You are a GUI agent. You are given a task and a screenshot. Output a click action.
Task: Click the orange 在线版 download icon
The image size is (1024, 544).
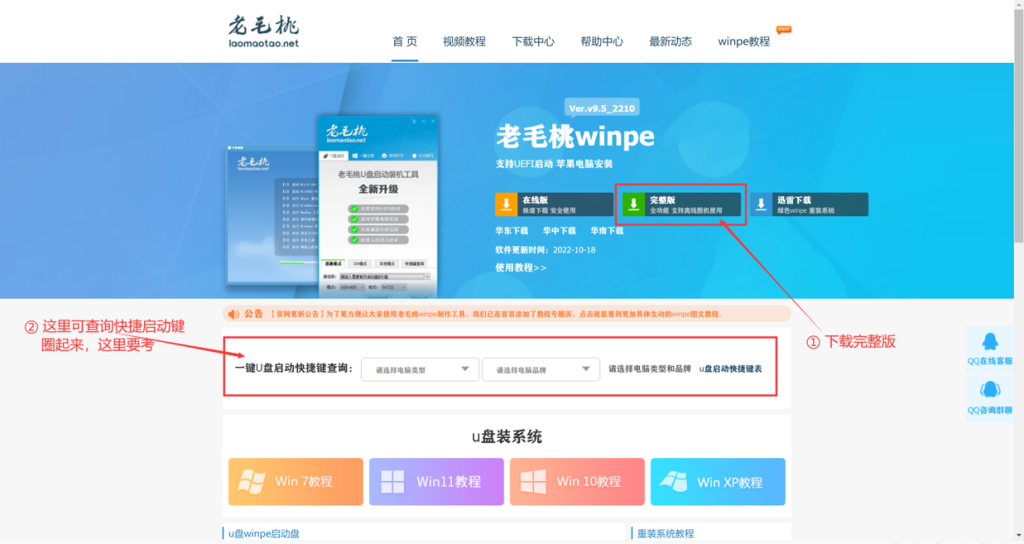(x=506, y=204)
